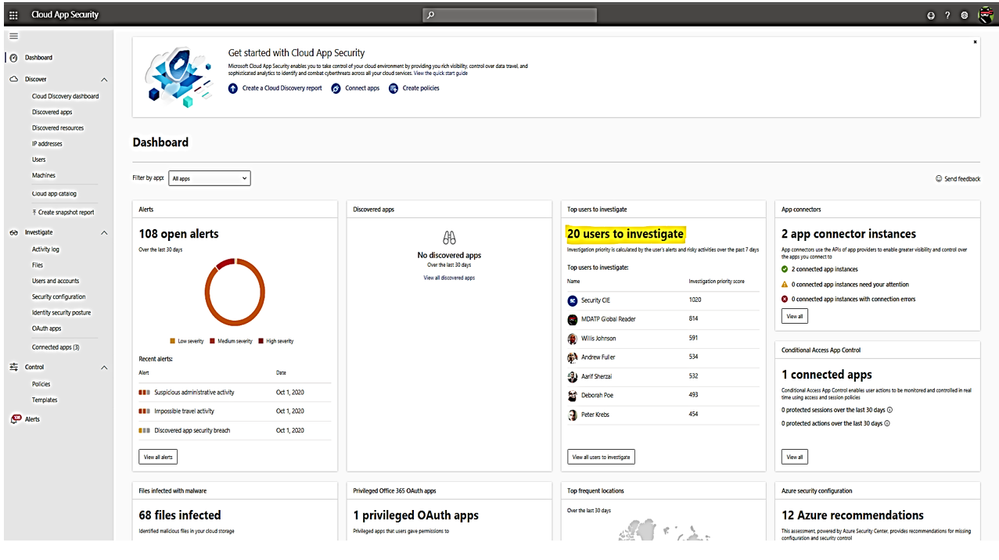Click 68 files infected heading
The height and width of the screenshot is (560, 999).
tap(180, 515)
